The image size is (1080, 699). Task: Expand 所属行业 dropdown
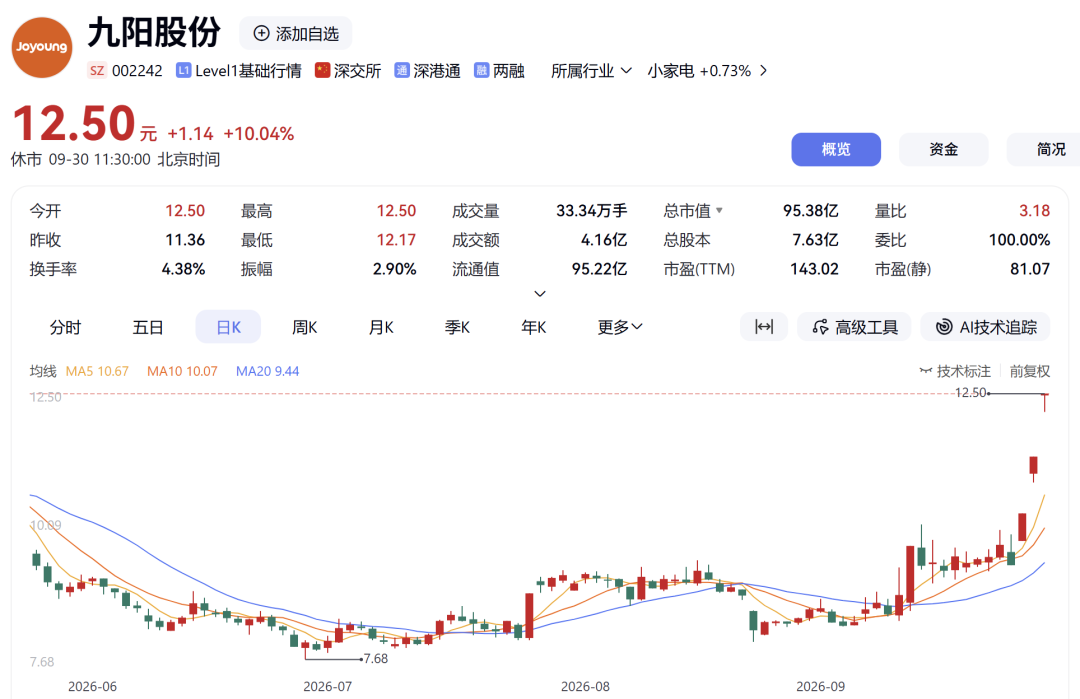[x=591, y=70]
